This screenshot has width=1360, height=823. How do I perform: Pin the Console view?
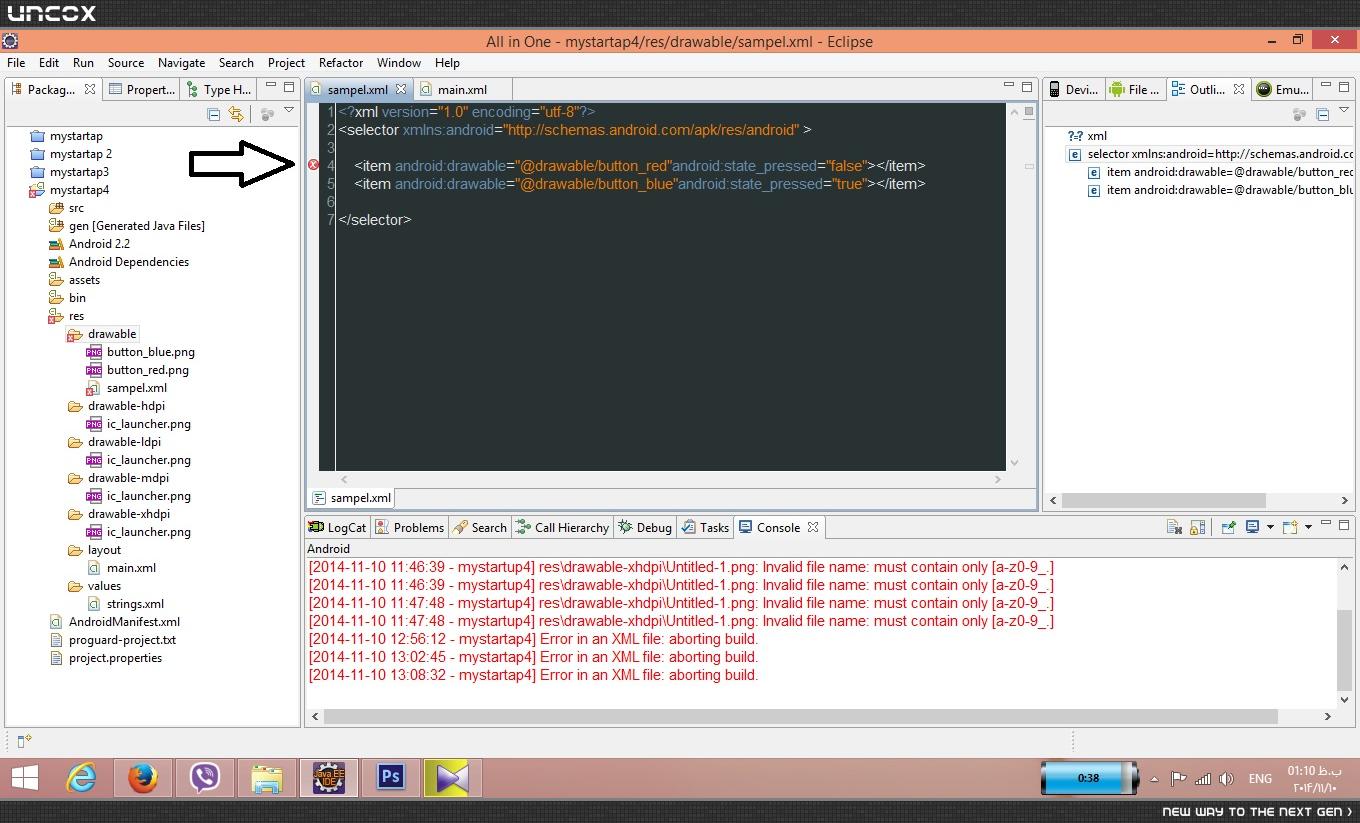point(1228,527)
